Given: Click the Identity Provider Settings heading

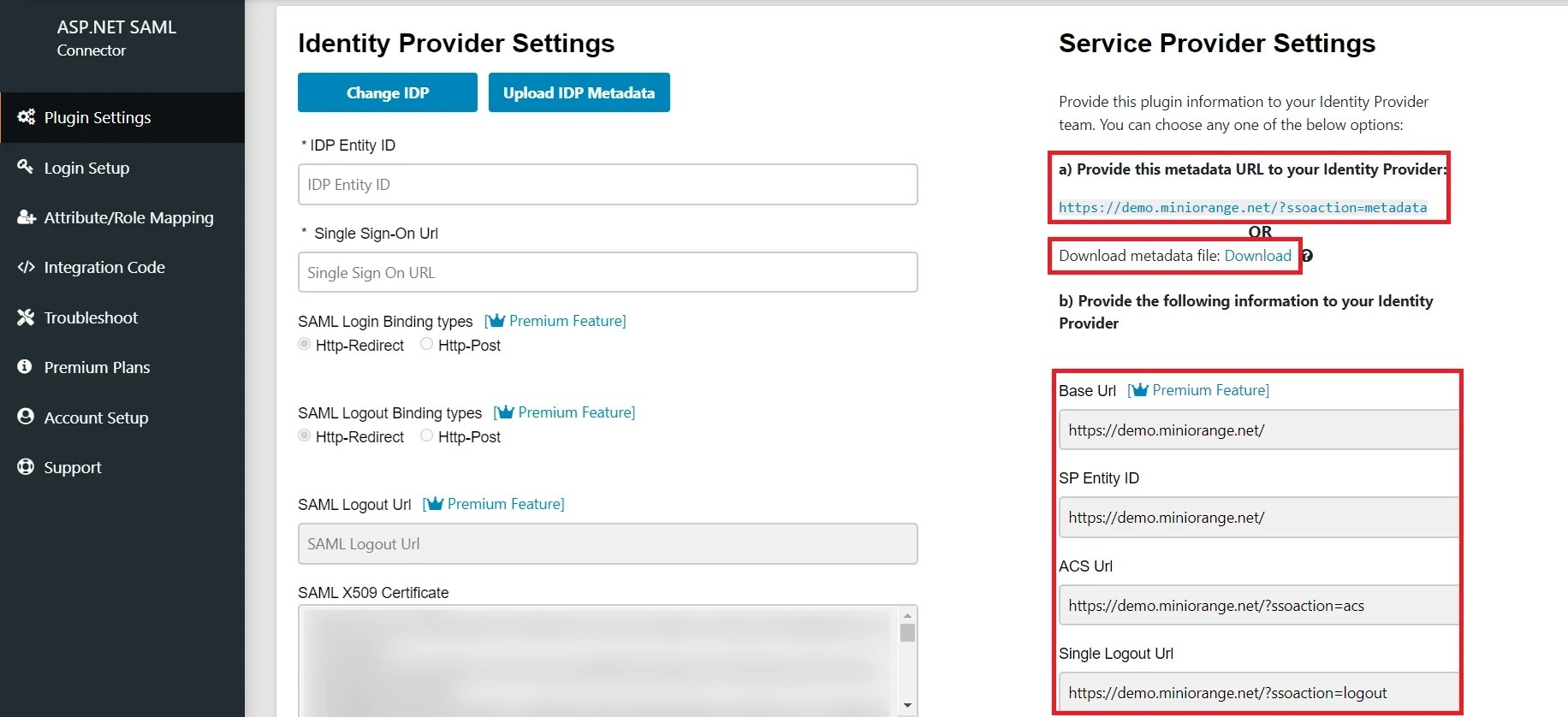Looking at the screenshot, I should tap(456, 43).
